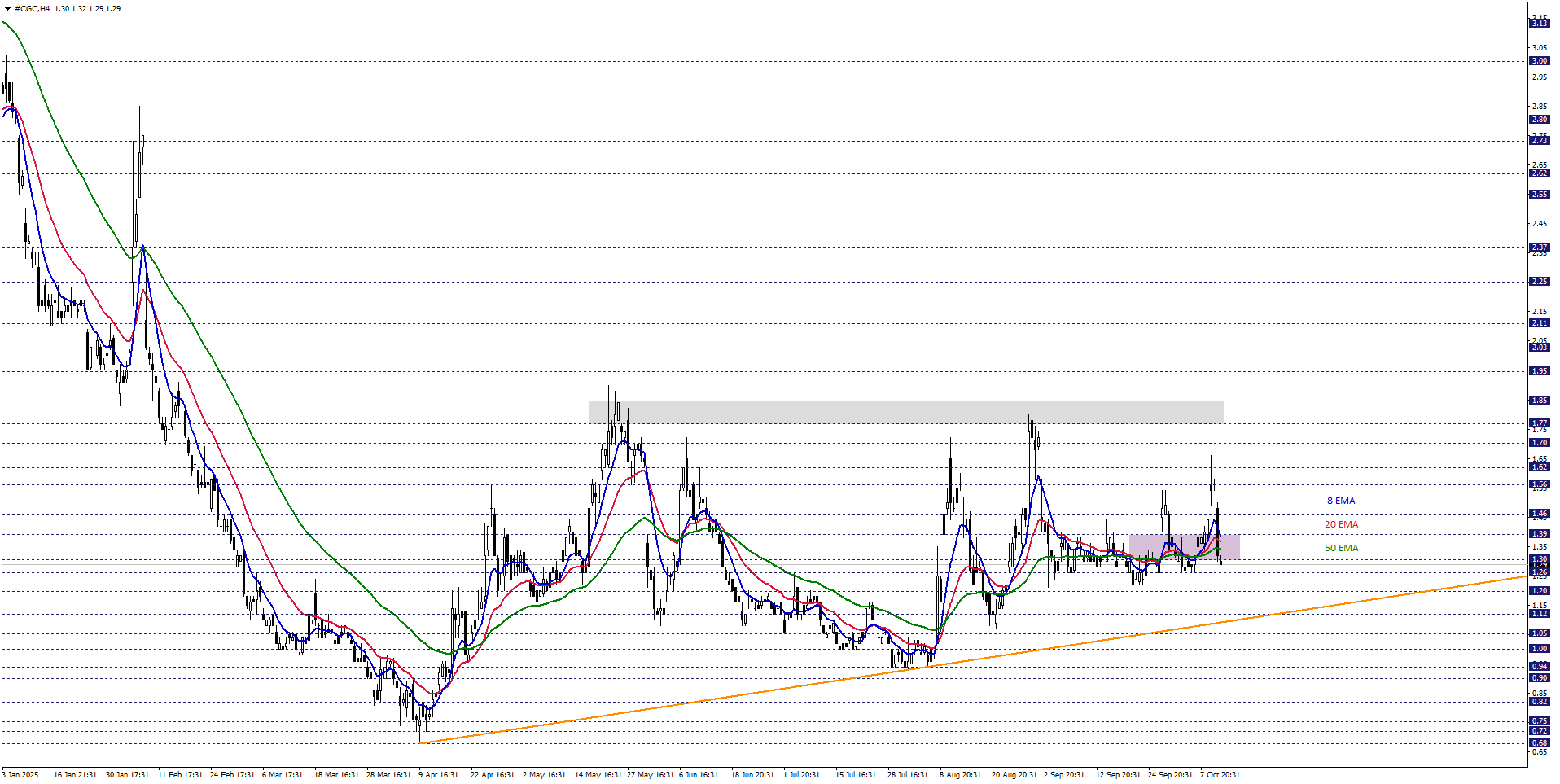Click the 14 May 16:31 time label
This screenshot has width=1560, height=784.
click(598, 774)
